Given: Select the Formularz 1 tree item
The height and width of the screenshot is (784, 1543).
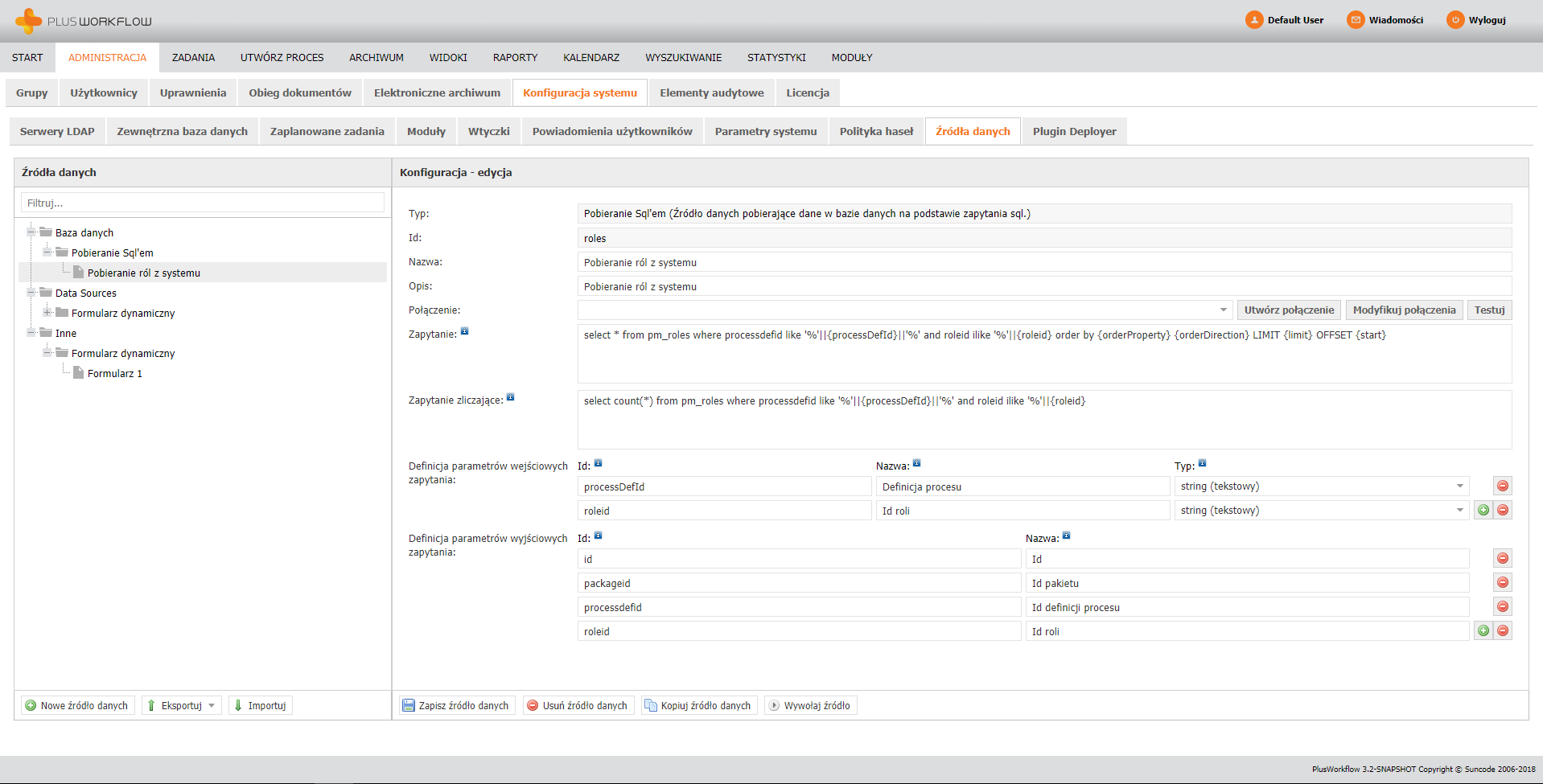Looking at the screenshot, I should pos(114,374).
